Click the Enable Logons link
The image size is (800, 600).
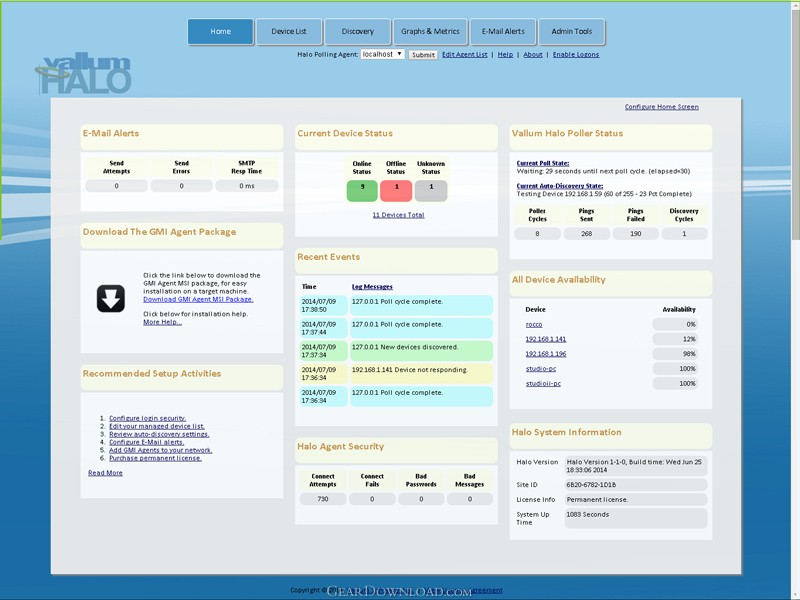click(x=576, y=55)
